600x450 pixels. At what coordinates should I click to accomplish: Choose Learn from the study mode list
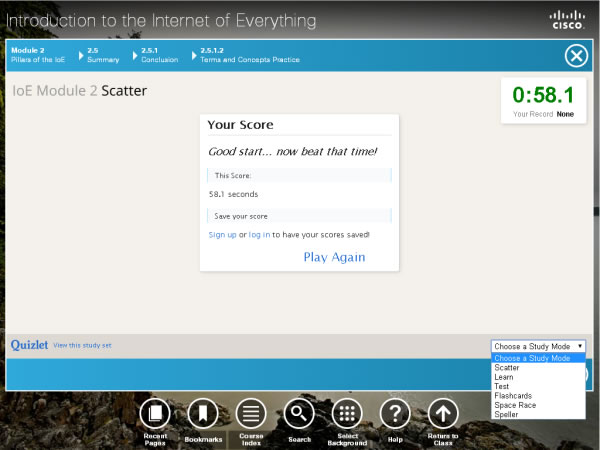point(504,377)
